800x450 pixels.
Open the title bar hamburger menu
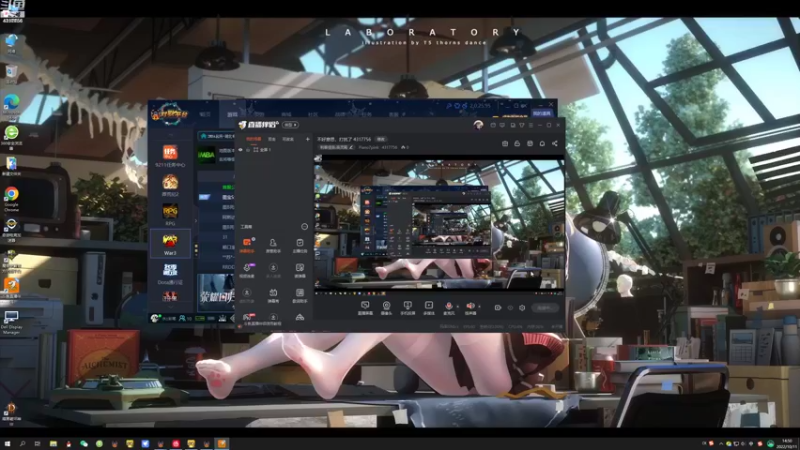(x=531, y=125)
